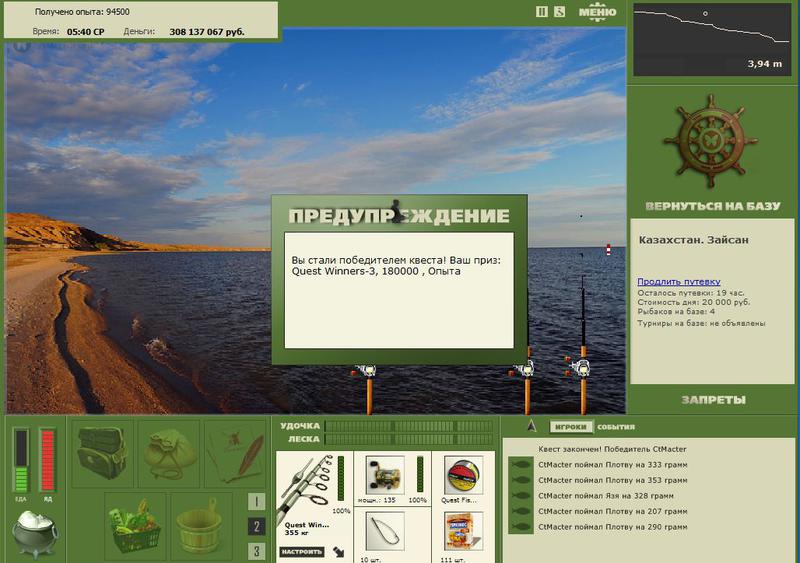Switch to the ИГРОКИ tab

pyautogui.click(x=571, y=427)
